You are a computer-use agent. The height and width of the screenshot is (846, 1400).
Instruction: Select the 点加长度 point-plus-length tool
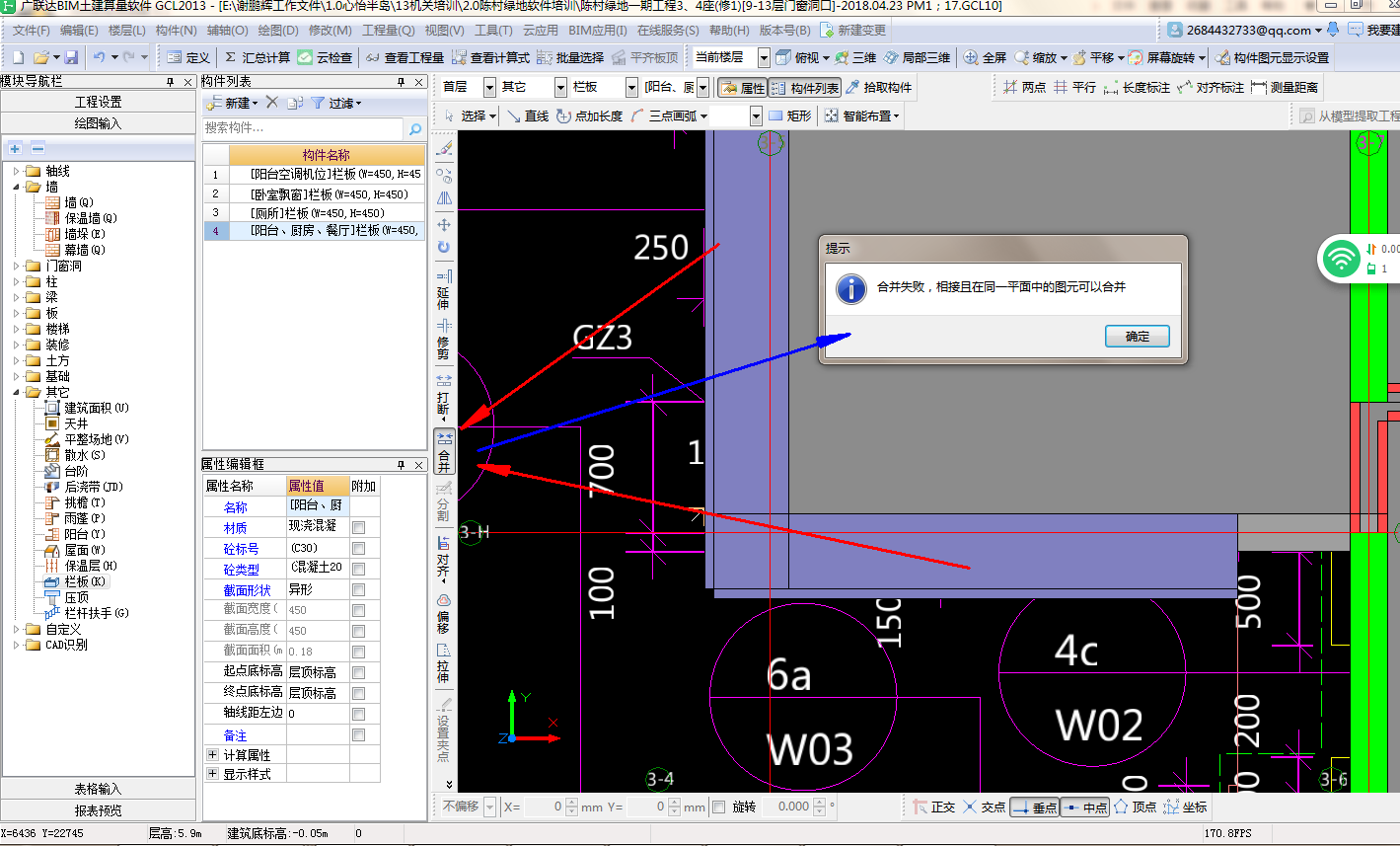(589, 116)
